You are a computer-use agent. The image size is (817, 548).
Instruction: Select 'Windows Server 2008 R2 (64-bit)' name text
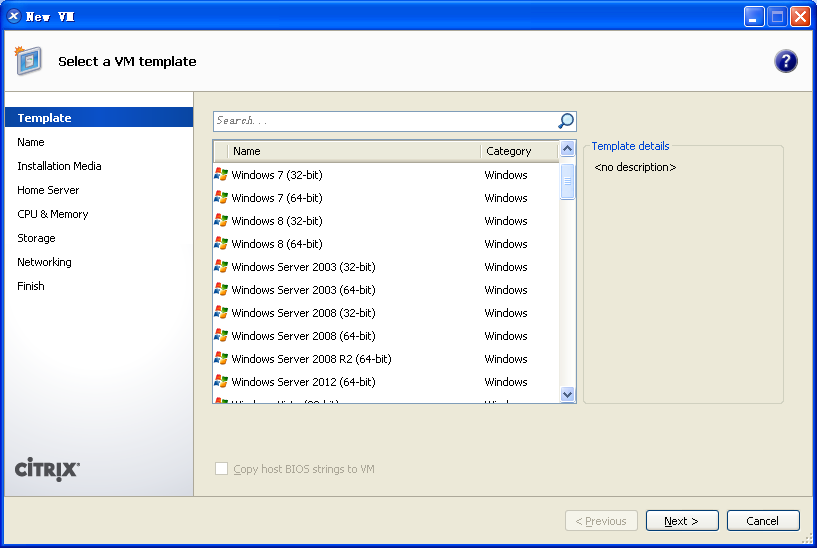click(x=311, y=358)
